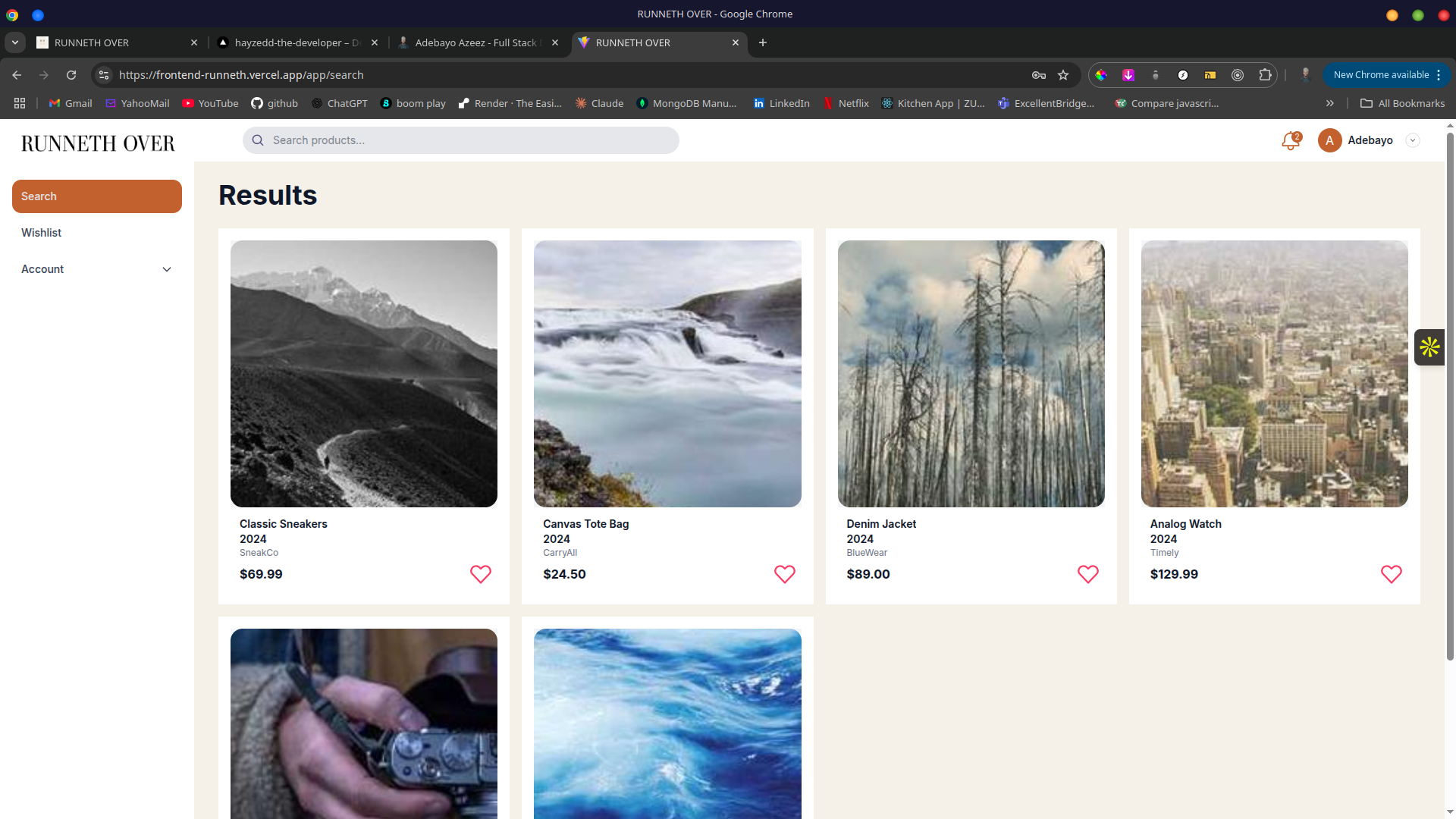The image size is (1456, 819).
Task: Open the camera-in-hand product image
Action: (x=364, y=723)
